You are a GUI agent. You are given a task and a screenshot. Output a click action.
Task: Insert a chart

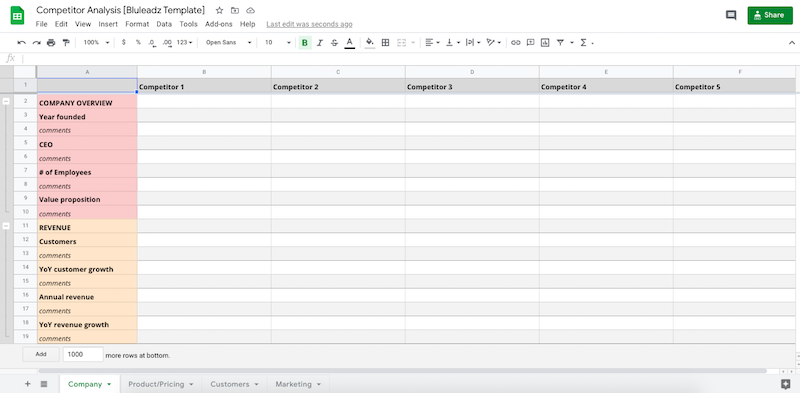point(545,43)
